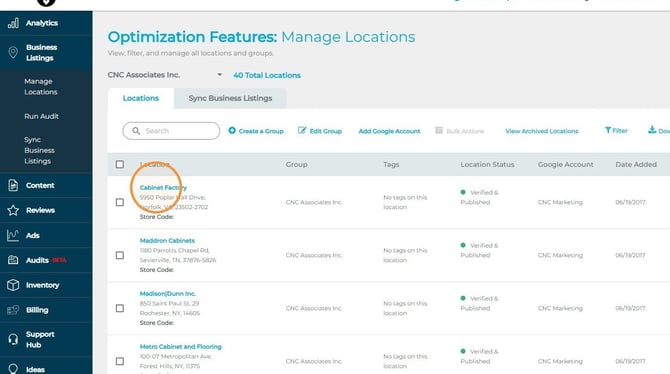Image resolution: width=670 pixels, height=374 pixels.
Task: Click the Verified & Published status for Cabinet Factory
Action: 479,197
